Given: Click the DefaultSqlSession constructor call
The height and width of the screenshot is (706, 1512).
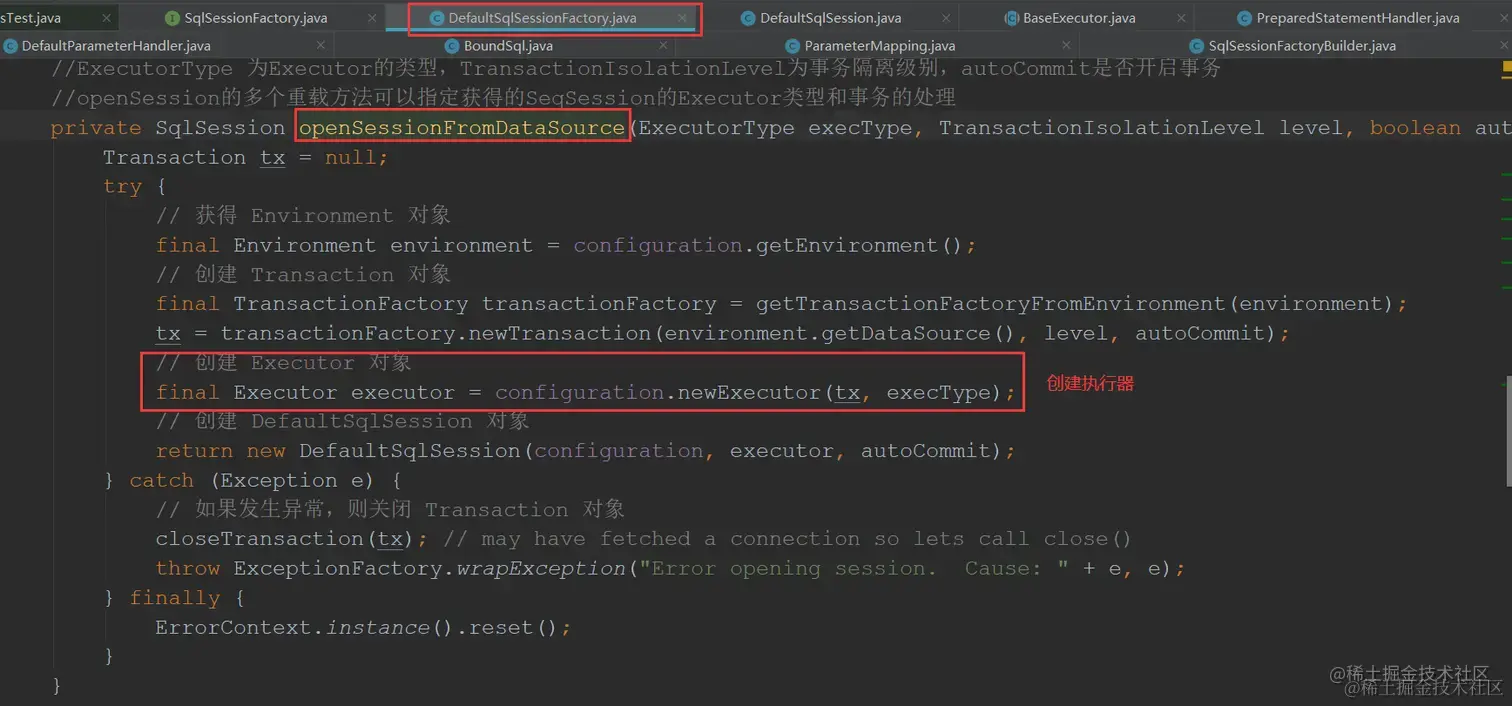Looking at the screenshot, I should [410, 451].
